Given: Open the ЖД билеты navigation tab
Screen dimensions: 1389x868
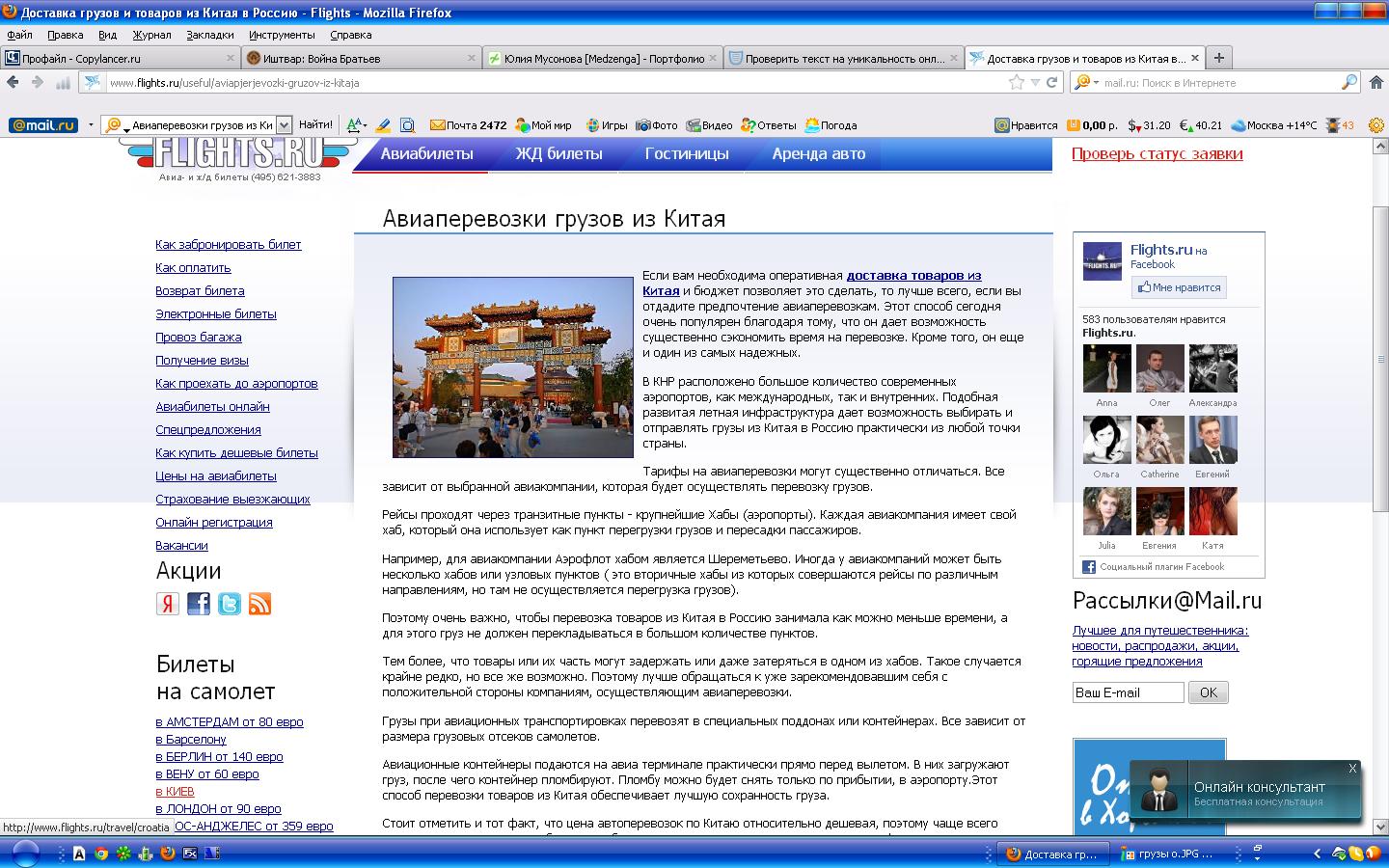Looking at the screenshot, I should [558, 154].
